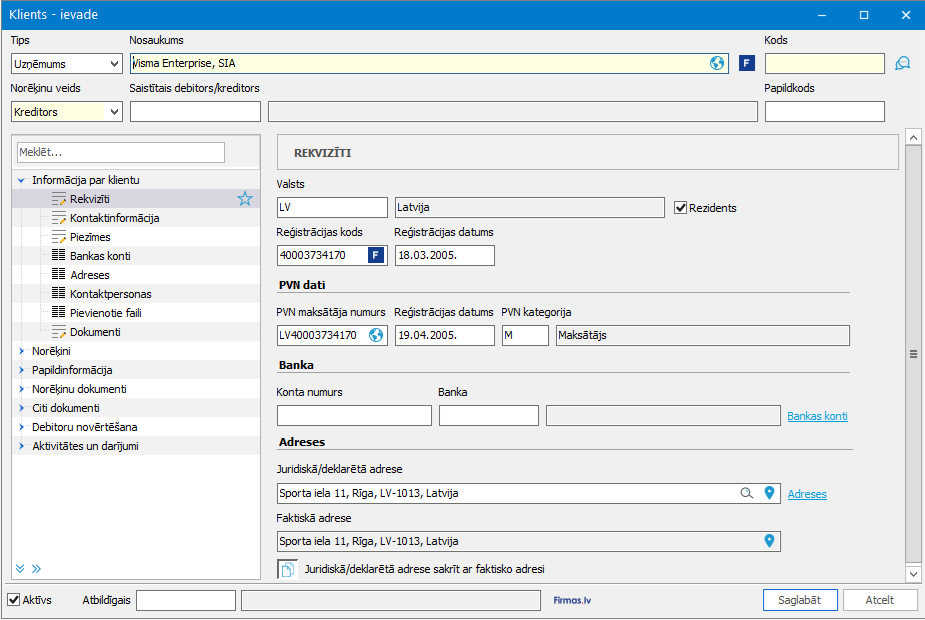Click the blue F icon beside Nosaukums
The height and width of the screenshot is (620, 925).
tap(746, 63)
